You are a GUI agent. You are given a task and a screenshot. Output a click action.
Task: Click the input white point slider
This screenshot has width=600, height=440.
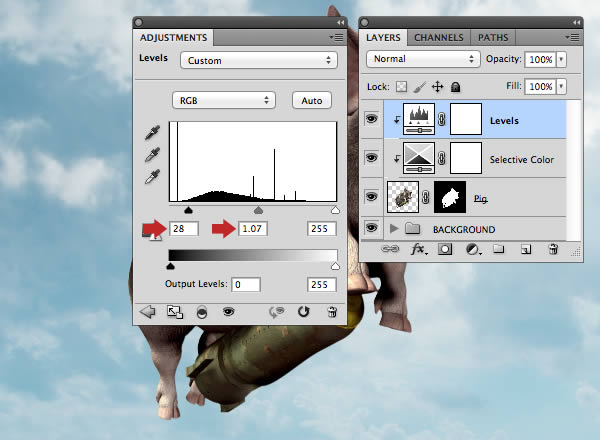point(335,210)
